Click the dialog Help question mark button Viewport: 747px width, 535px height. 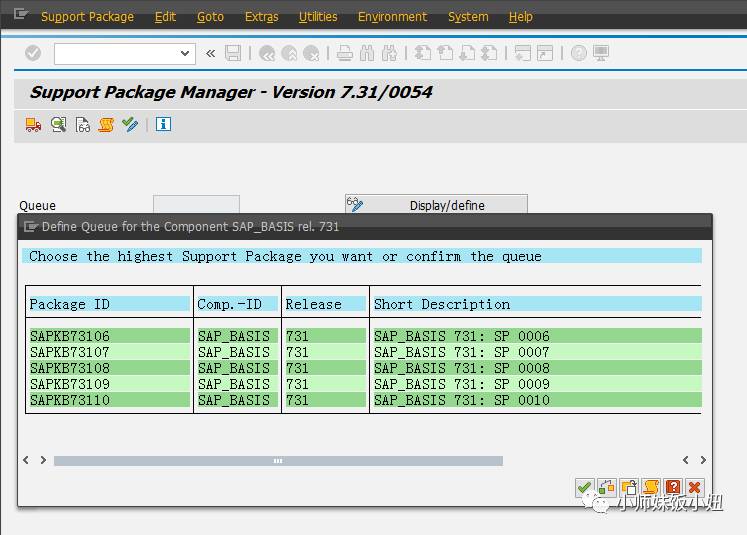click(x=673, y=487)
